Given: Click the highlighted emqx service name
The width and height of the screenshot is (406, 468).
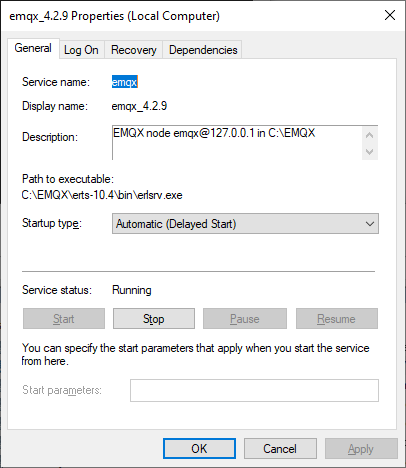Looking at the screenshot, I should click(124, 82).
